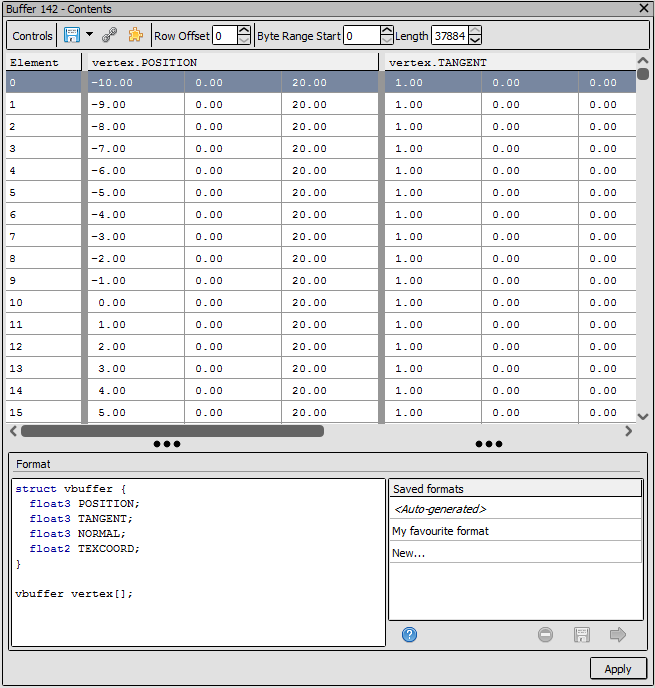Click the vertical scrollbar thumb
655x688 pixels.
(x=643, y=74)
